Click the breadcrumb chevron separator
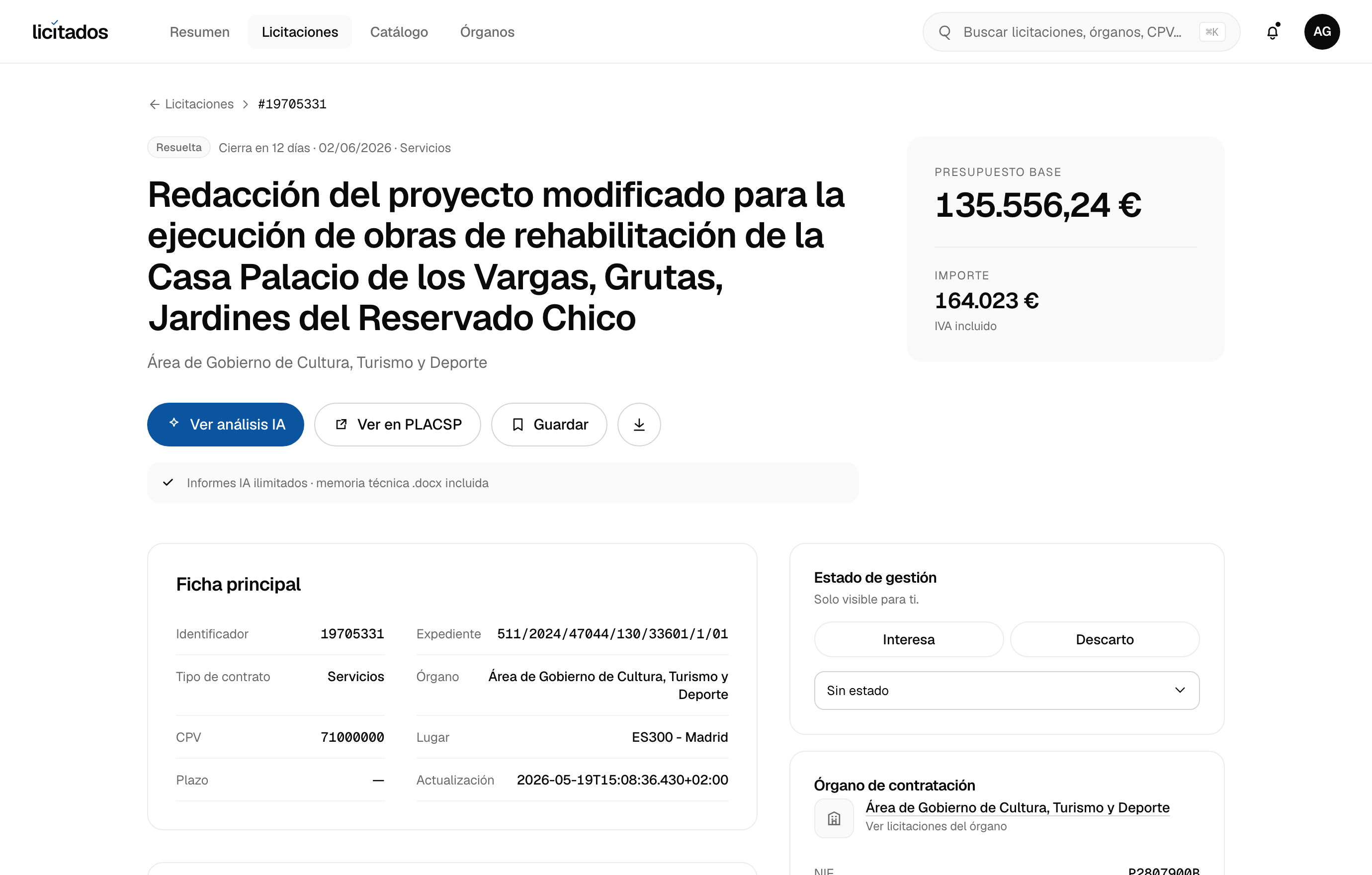The width and height of the screenshot is (1372, 875). click(246, 104)
